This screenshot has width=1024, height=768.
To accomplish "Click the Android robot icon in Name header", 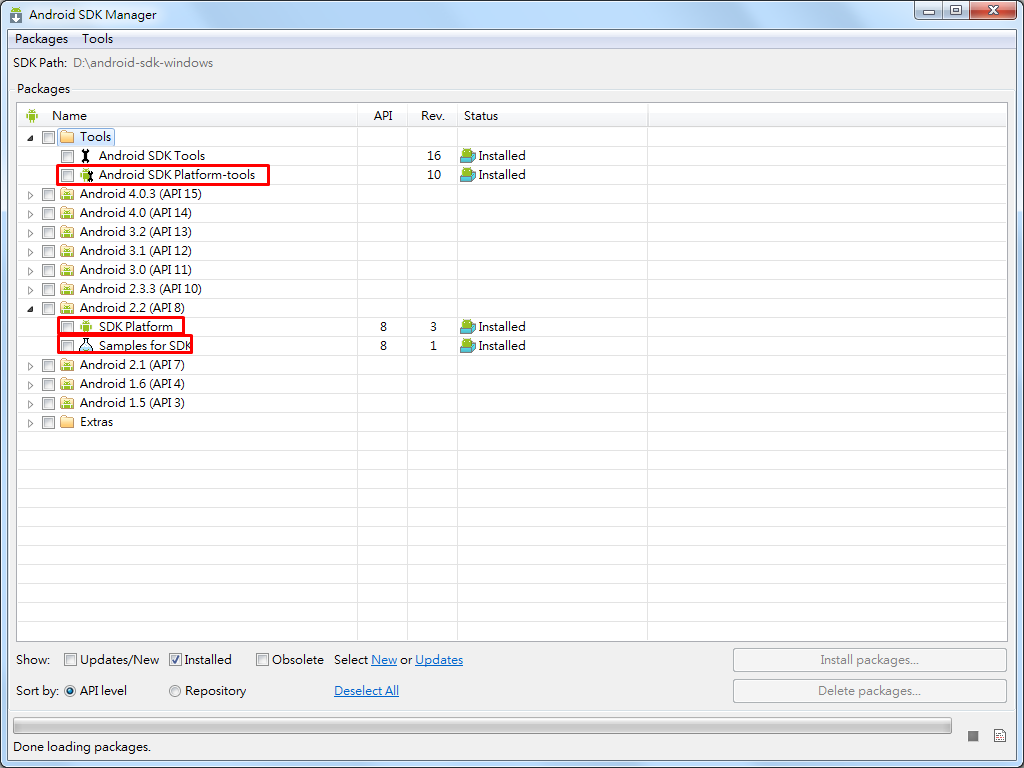I will (32, 116).
